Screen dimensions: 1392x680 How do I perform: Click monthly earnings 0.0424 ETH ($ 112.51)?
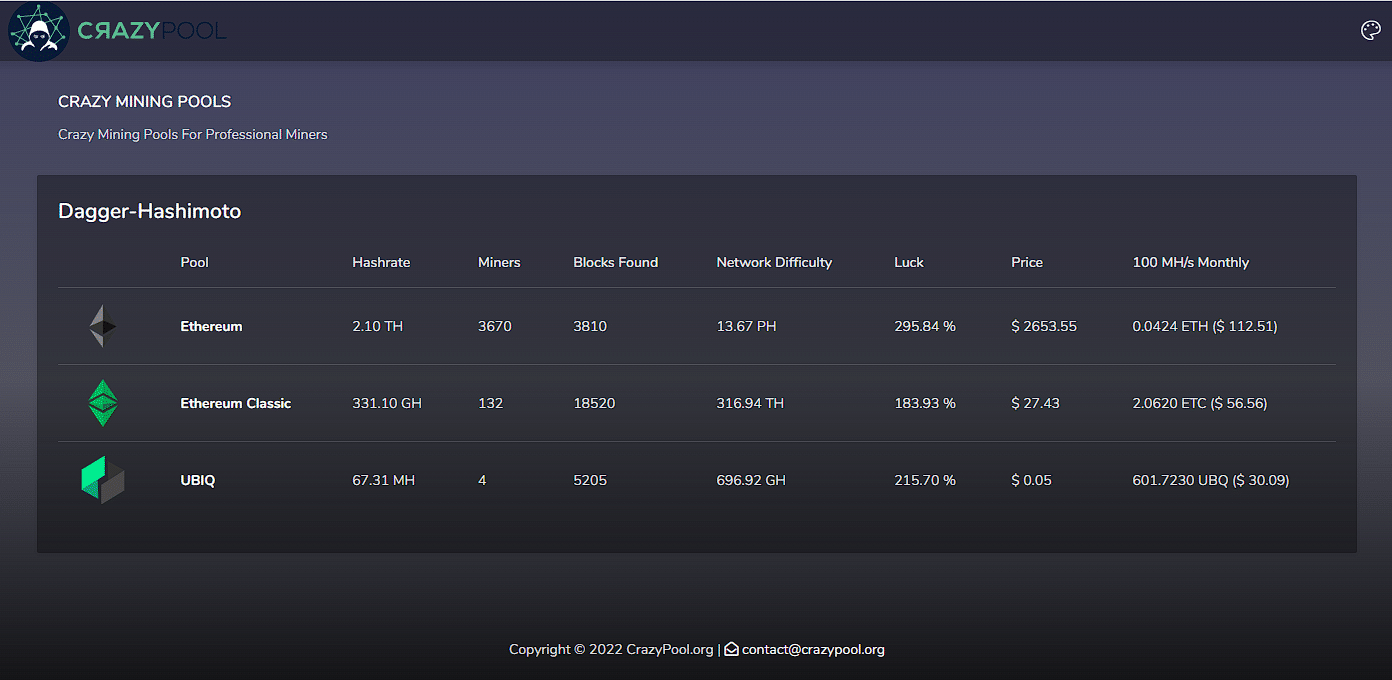[x=1205, y=326]
